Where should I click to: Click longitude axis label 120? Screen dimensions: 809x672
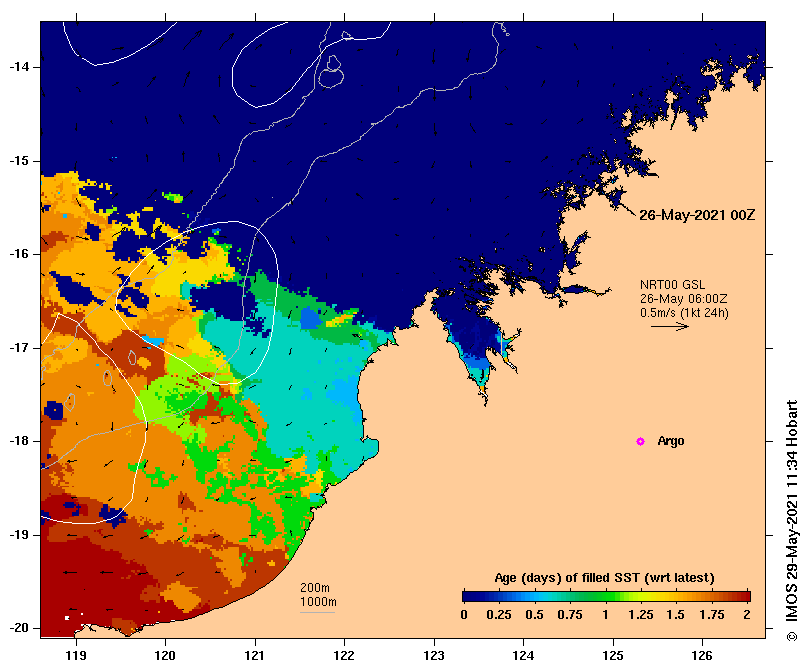click(x=166, y=655)
